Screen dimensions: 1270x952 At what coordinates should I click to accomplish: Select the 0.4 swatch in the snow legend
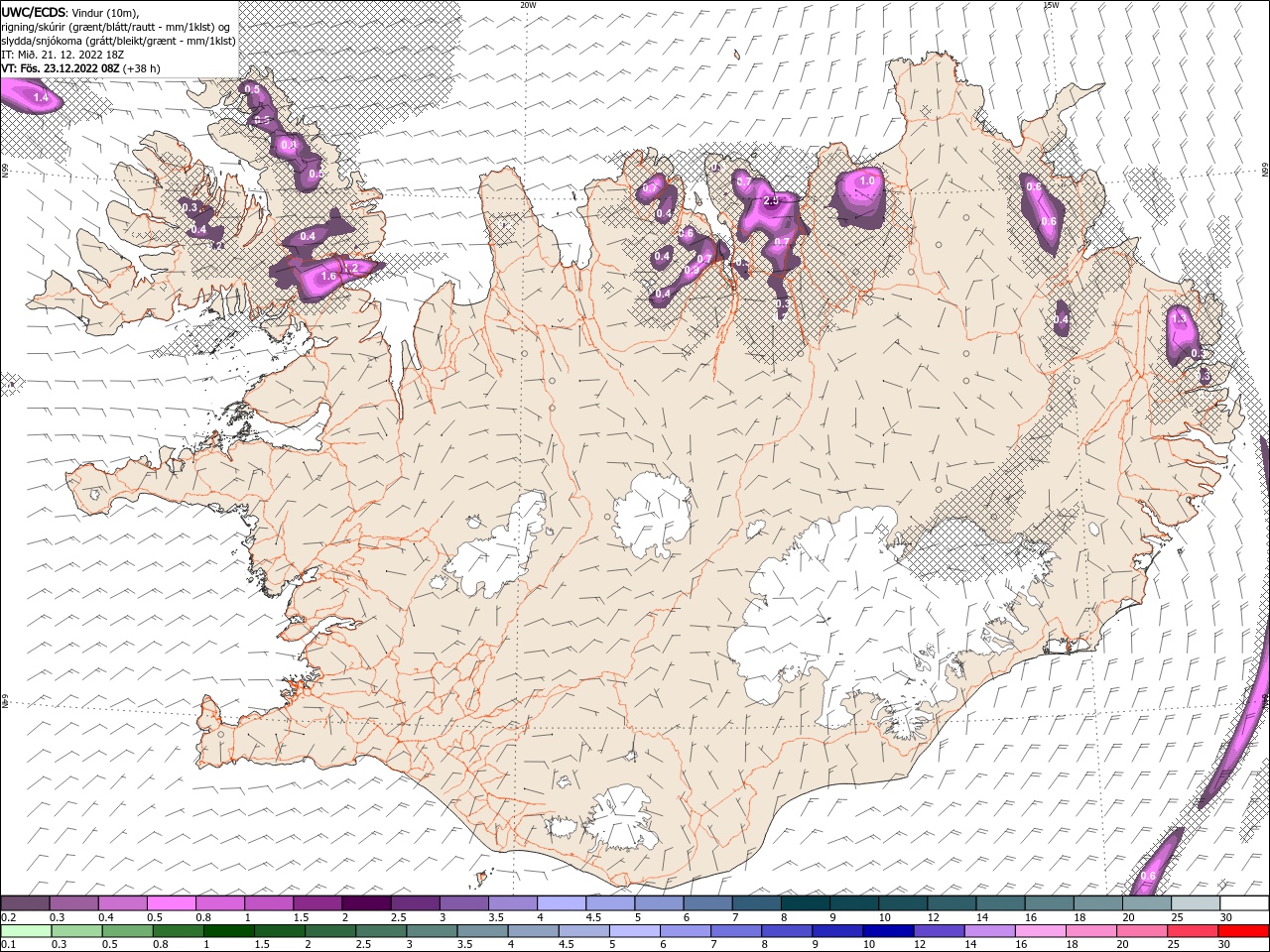click(123, 902)
